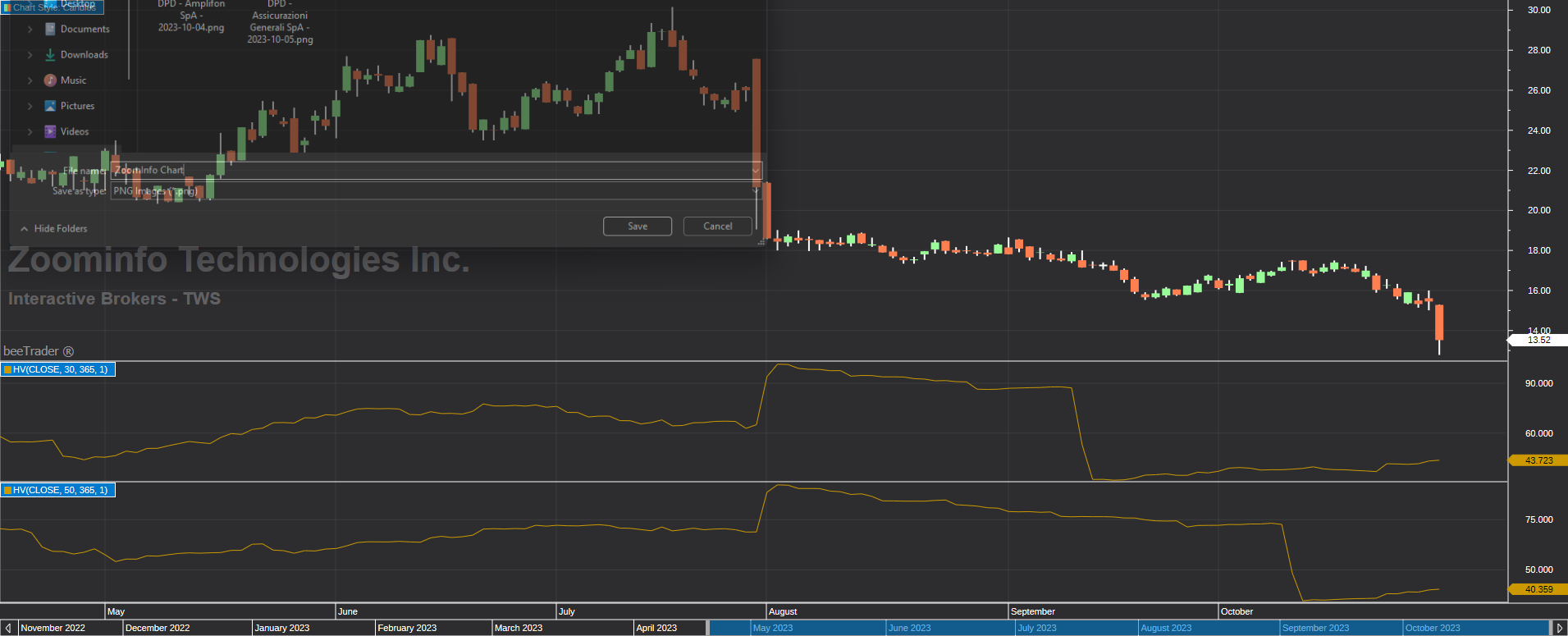
Task: Click the highlighted timeline range slider
Action: point(1128,628)
